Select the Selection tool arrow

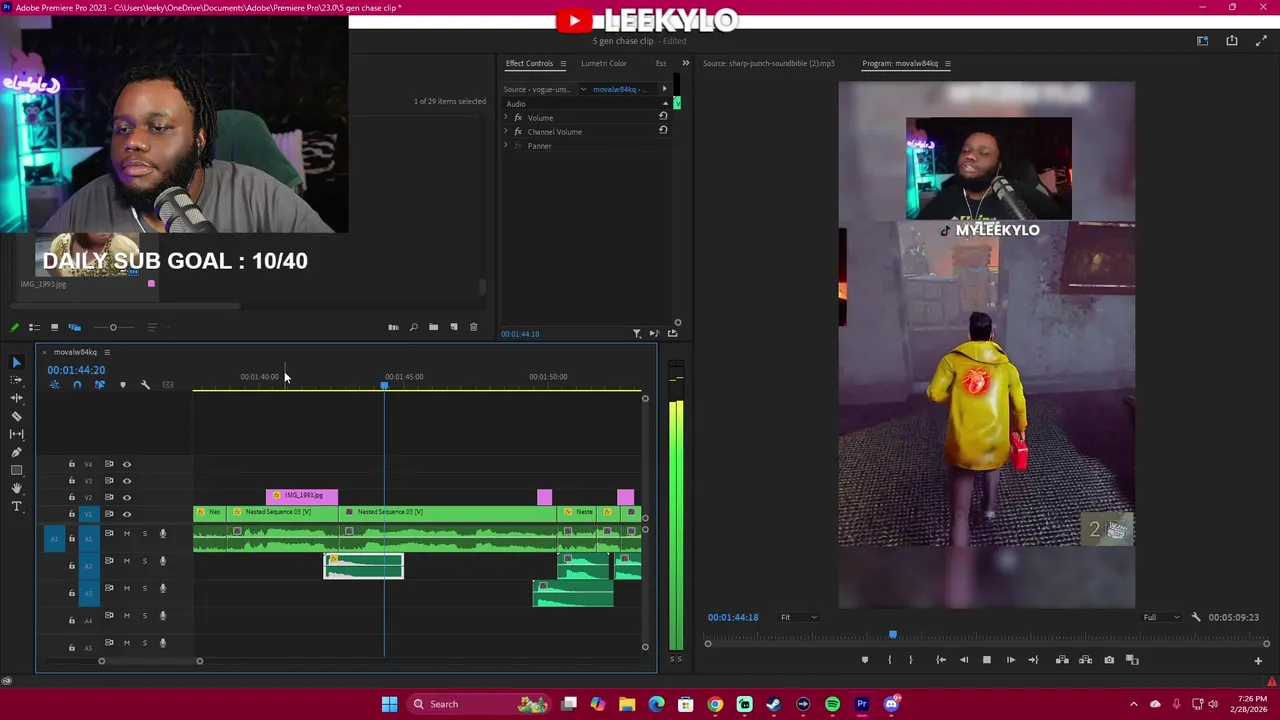(x=16, y=362)
